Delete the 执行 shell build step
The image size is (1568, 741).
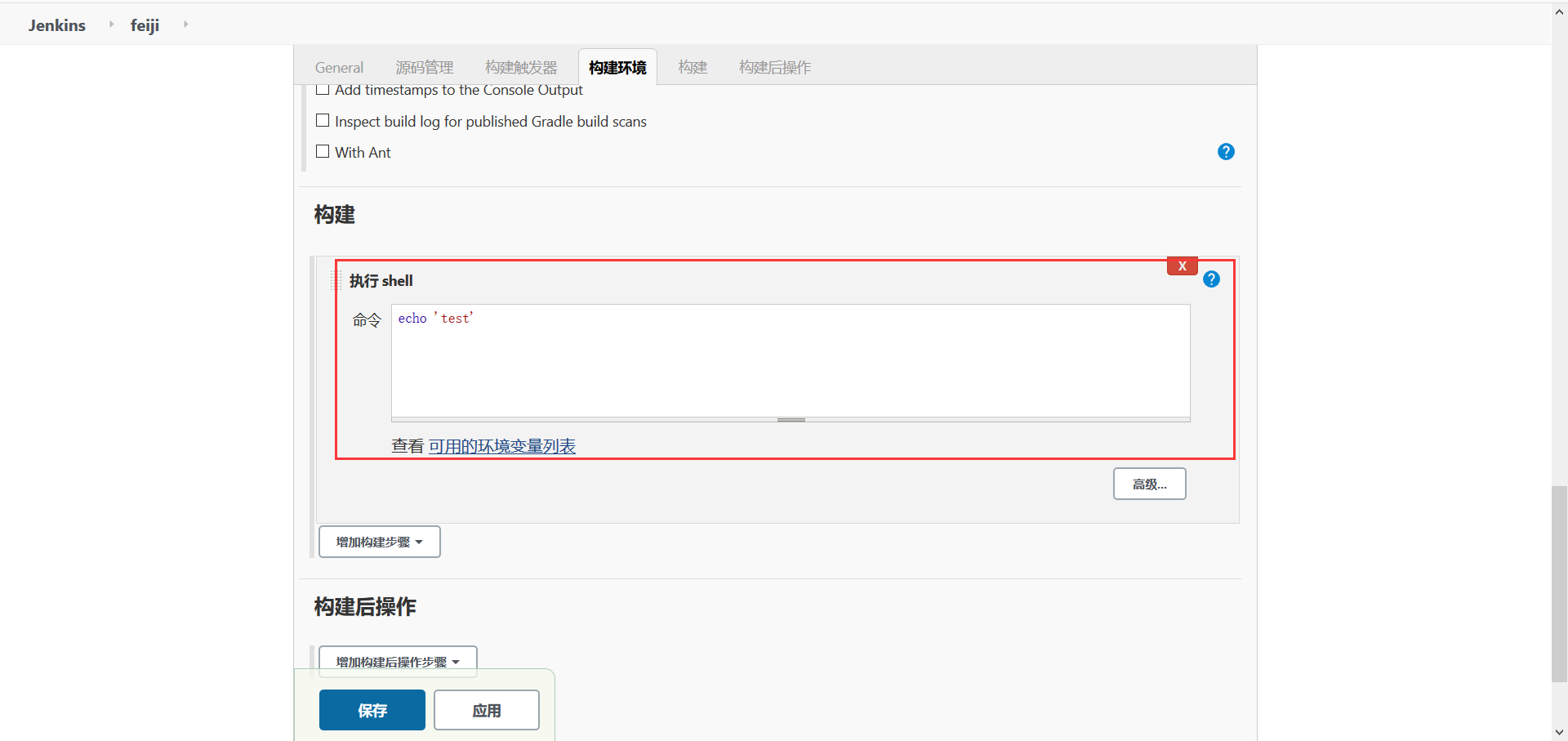point(1182,266)
